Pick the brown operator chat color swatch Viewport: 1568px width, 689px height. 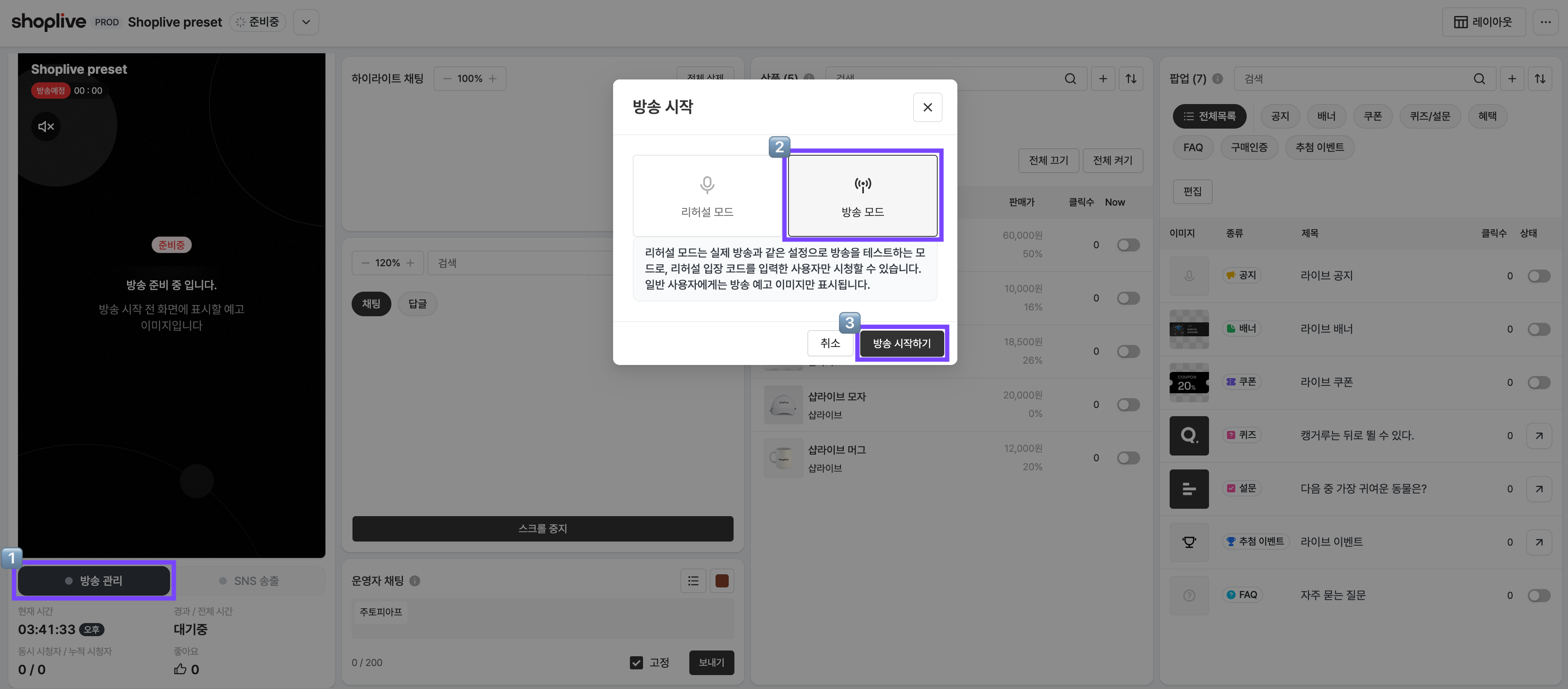pyautogui.click(x=721, y=581)
